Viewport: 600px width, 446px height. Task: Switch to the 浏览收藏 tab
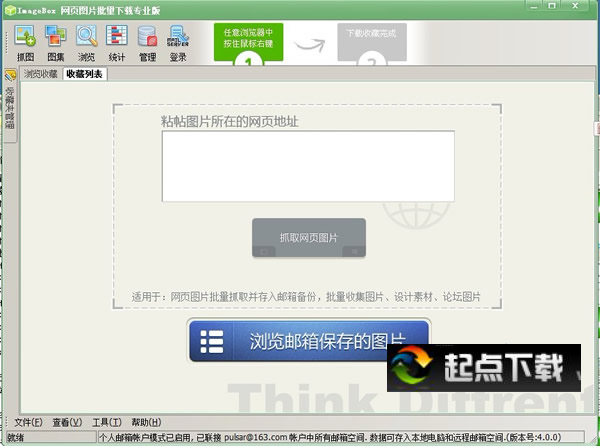(41, 74)
